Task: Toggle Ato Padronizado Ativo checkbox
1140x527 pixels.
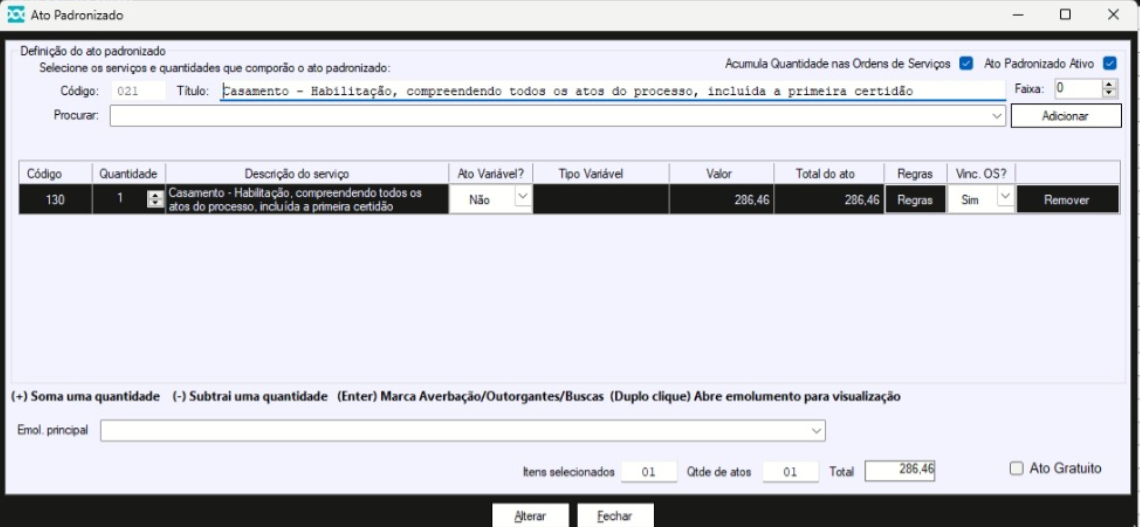Action: 1109,63
